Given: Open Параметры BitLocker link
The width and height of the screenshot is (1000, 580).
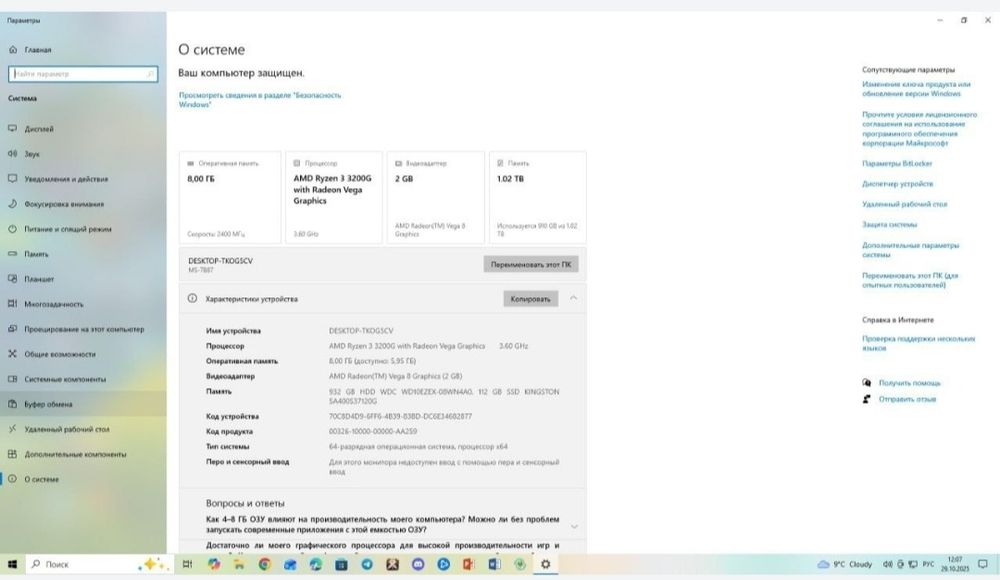Looking at the screenshot, I should click(x=897, y=163).
